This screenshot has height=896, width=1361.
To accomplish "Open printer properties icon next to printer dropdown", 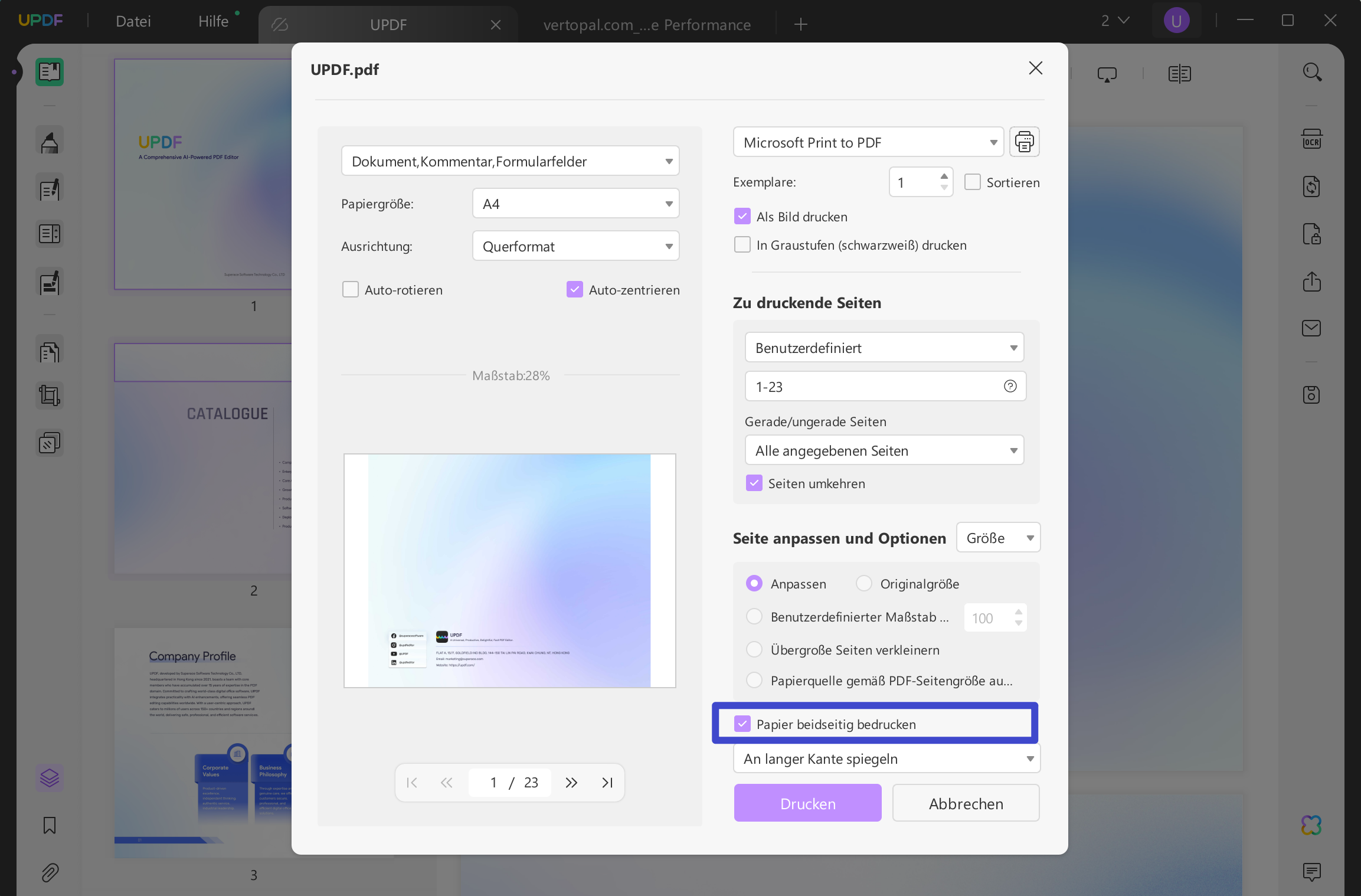I will click(x=1024, y=142).
